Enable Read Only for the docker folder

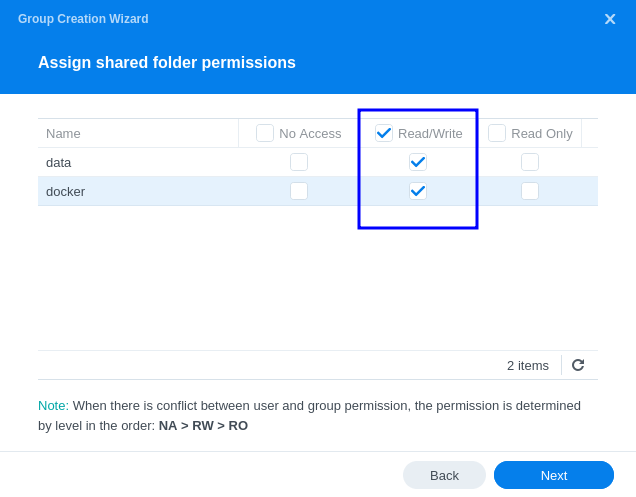(x=530, y=191)
